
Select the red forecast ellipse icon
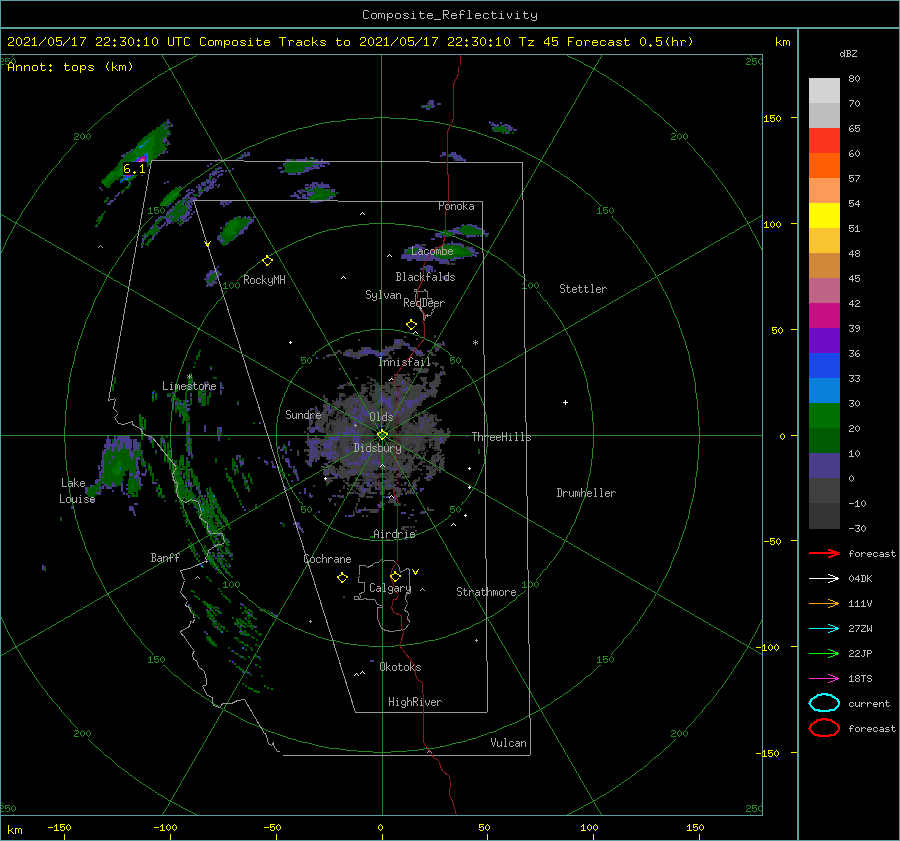pyautogui.click(x=824, y=728)
